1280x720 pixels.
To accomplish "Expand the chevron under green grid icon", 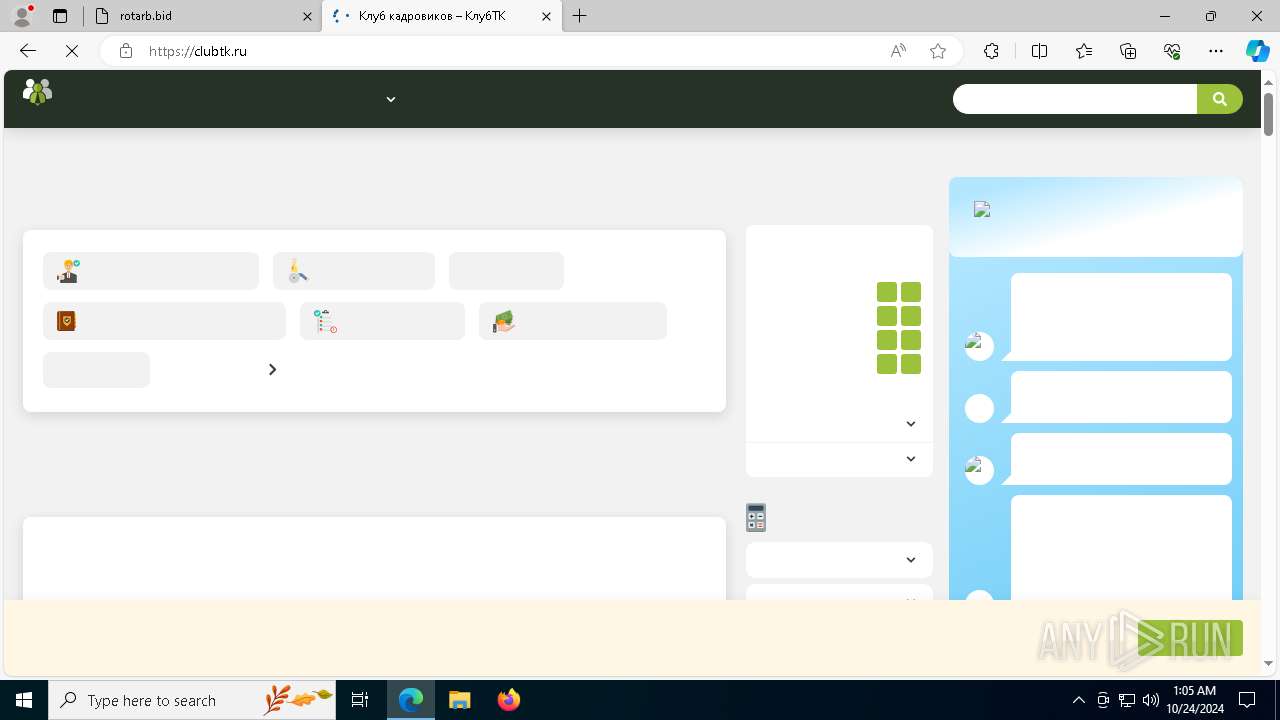I will pyautogui.click(x=911, y=424).
